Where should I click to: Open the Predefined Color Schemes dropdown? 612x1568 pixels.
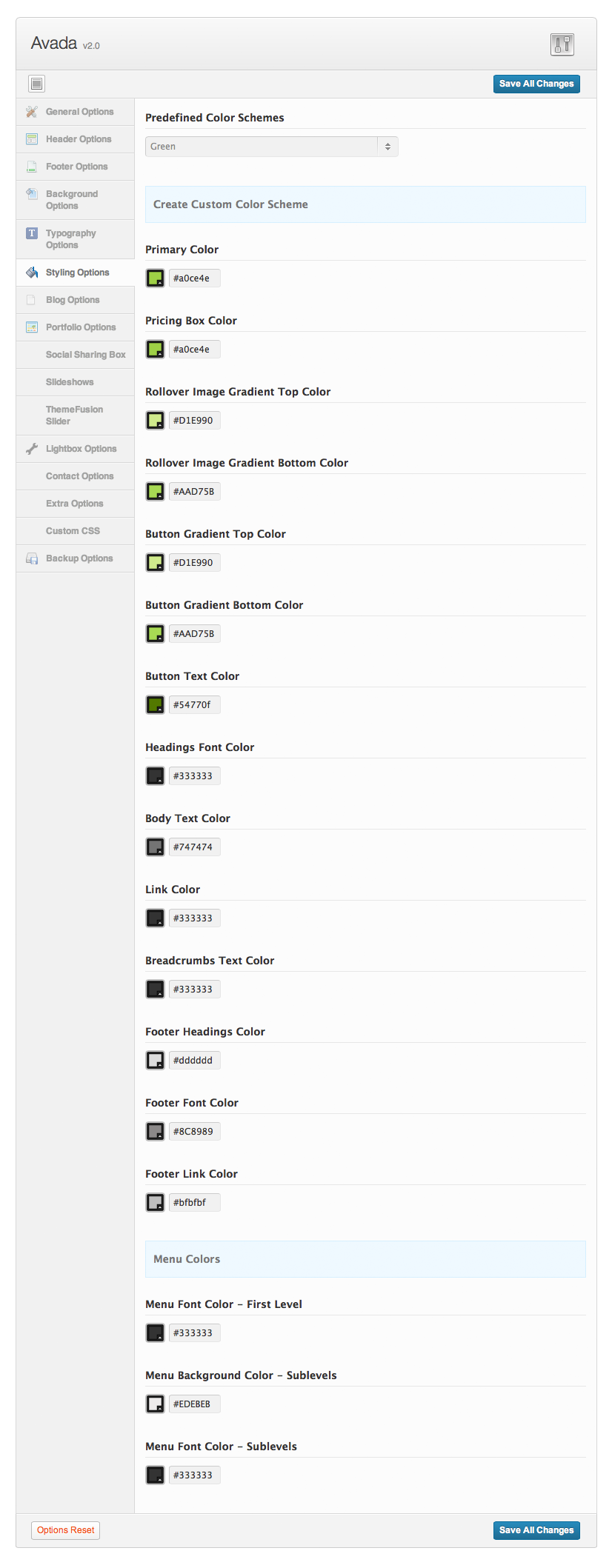271,147
